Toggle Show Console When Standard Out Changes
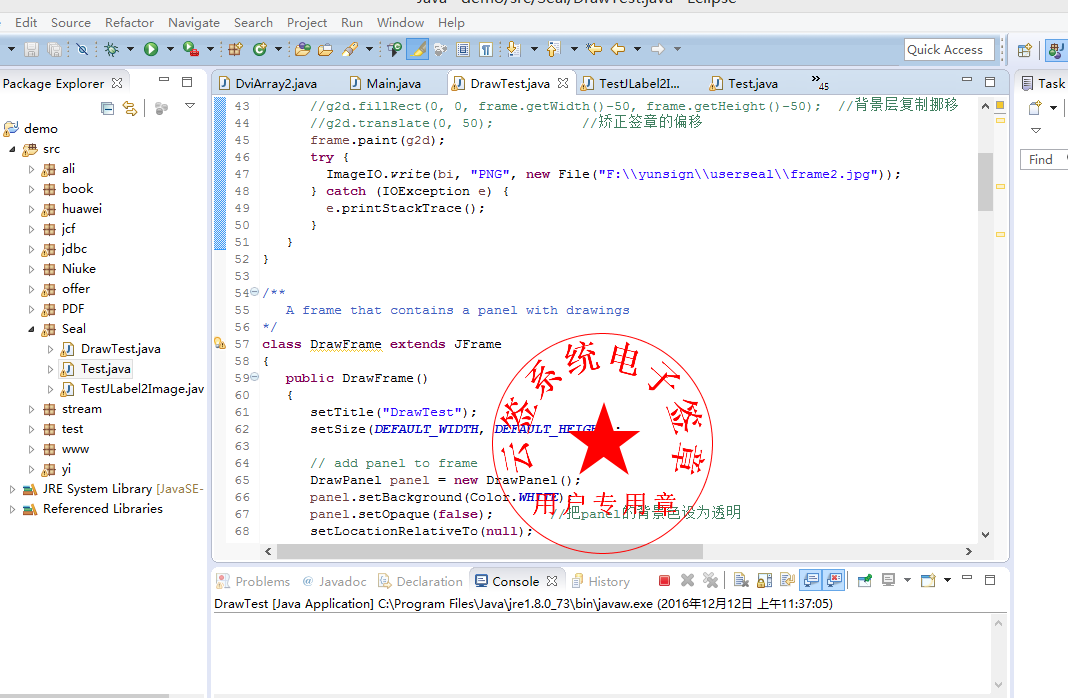The image size is (1068, 698). tap(811, 580)
